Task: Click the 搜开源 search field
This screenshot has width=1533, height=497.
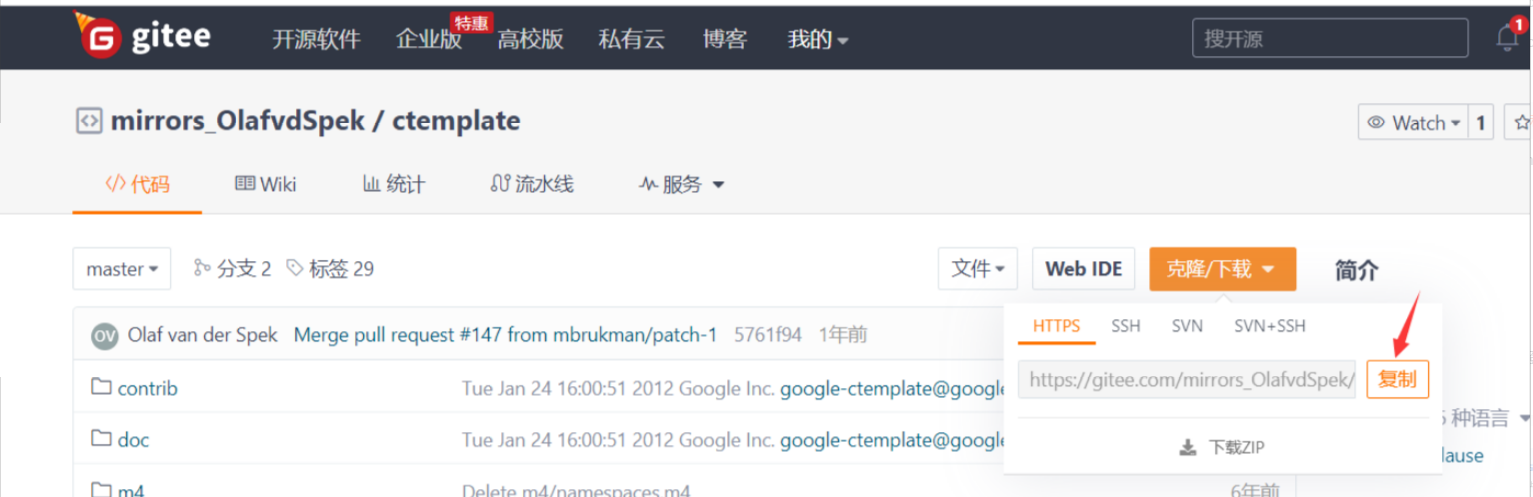Action: click(x=1330, y=38)
